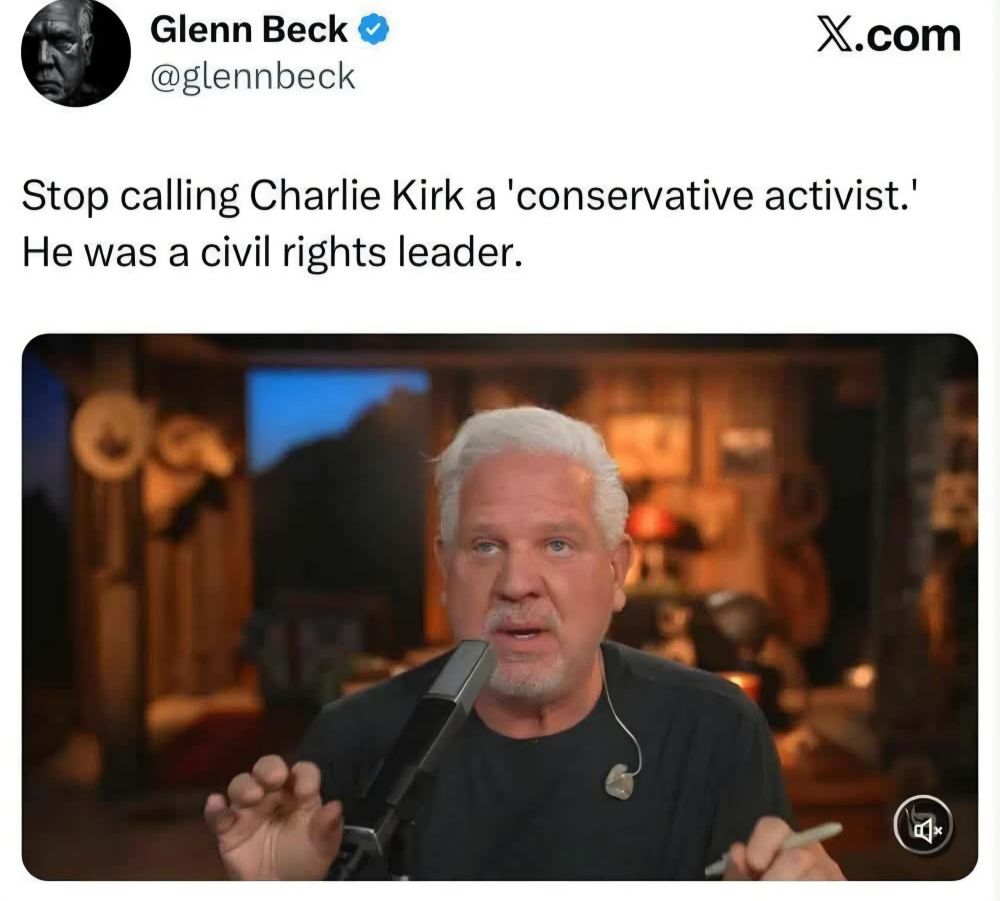Play the embedded video thumbnail
The image size is (1000, 901).
click(x=499, y=606)
